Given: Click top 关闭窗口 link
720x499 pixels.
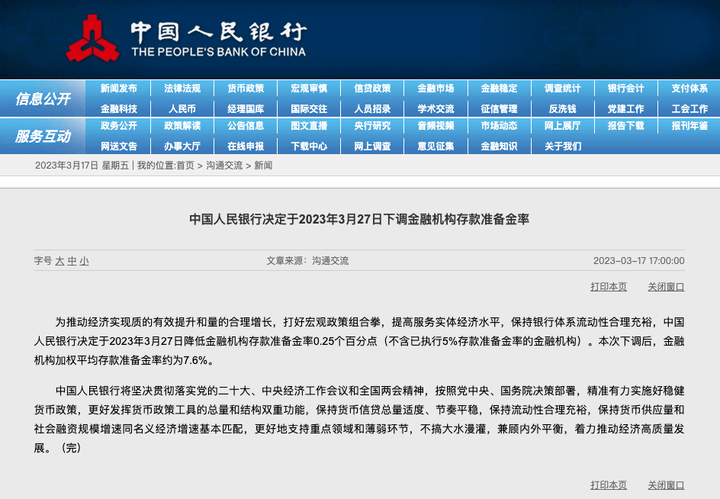Looking at the screenshot, I should point(666,287).
